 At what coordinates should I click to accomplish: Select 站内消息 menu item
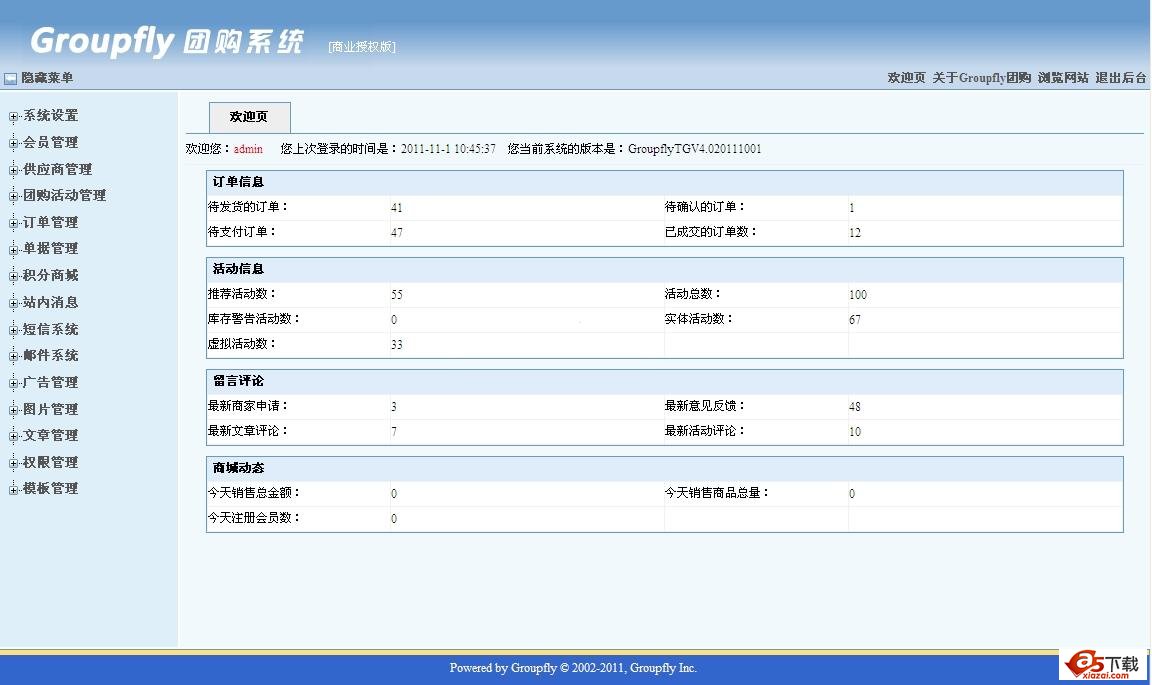pyautogui.click(x=50, y=302)
